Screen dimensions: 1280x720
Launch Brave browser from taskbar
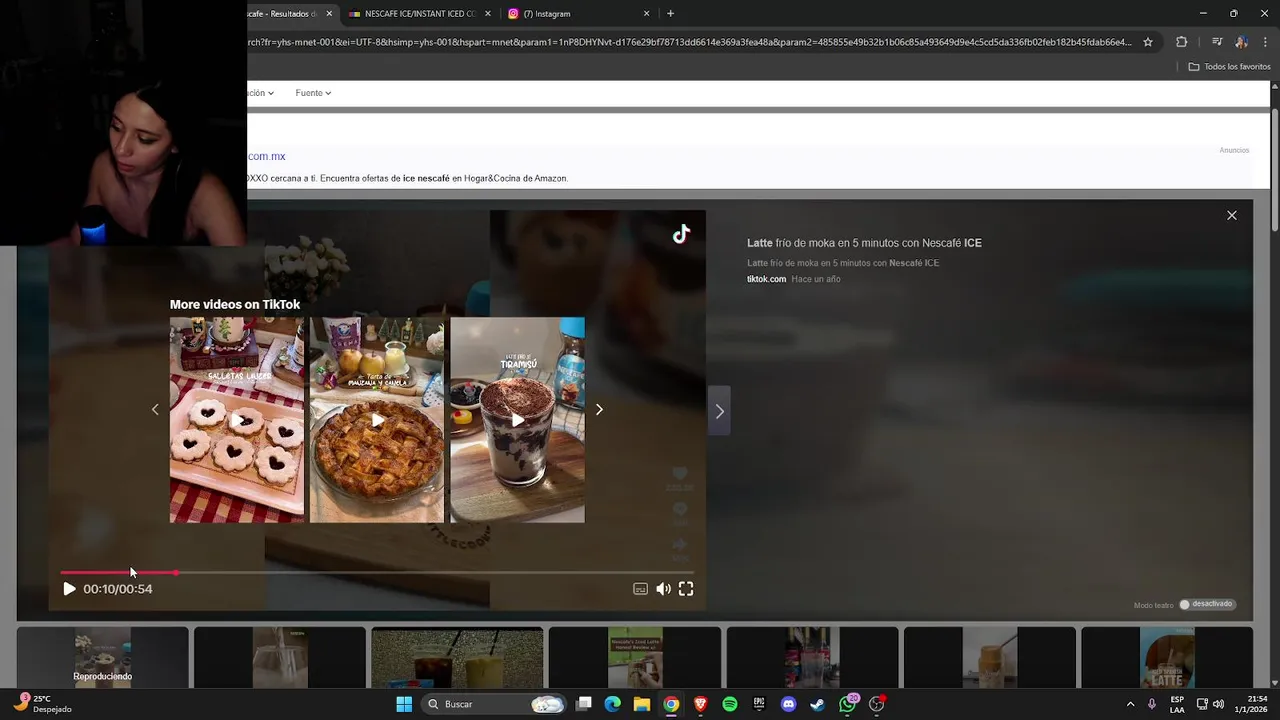coord(700,704)
